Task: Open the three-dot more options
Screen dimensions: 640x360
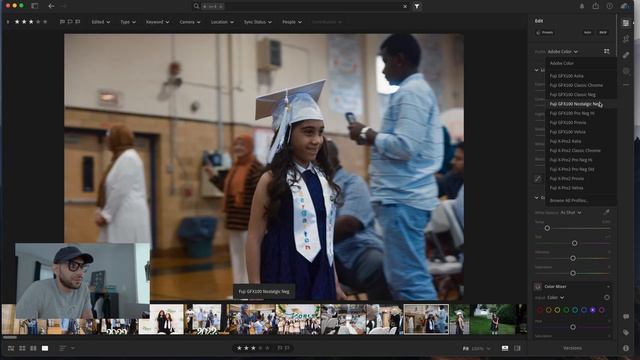Action: click(x=626, y=85)
